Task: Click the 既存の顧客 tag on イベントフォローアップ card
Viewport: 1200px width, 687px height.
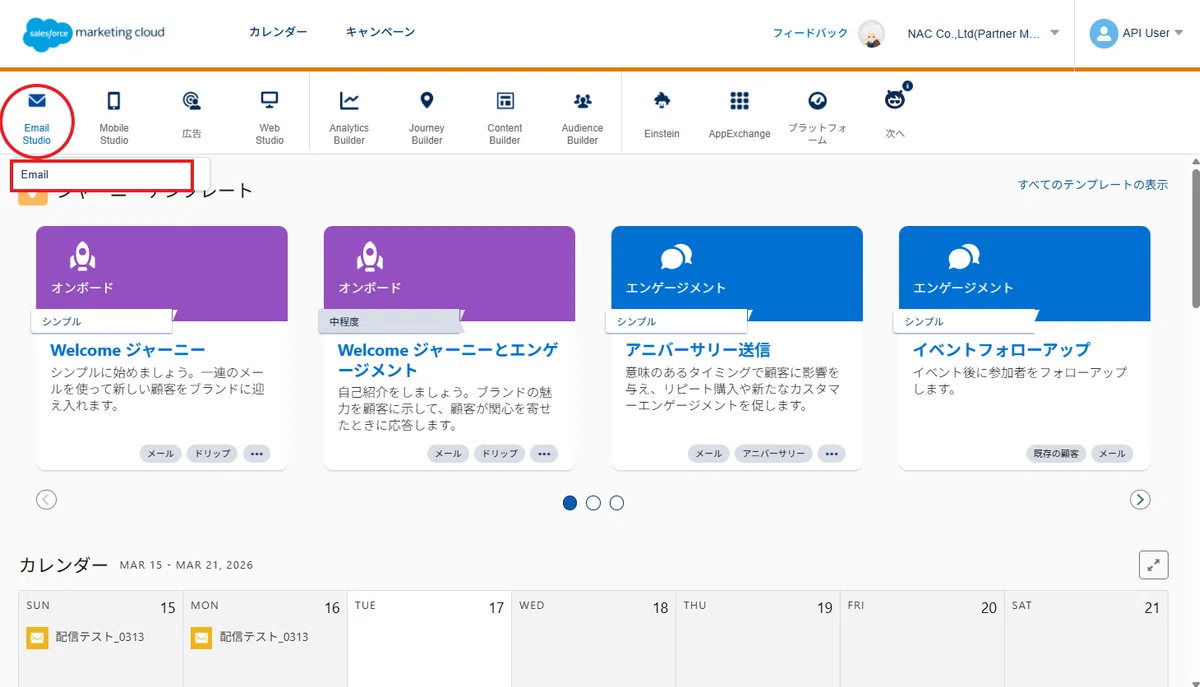Action: click(x=1055, y=453)
